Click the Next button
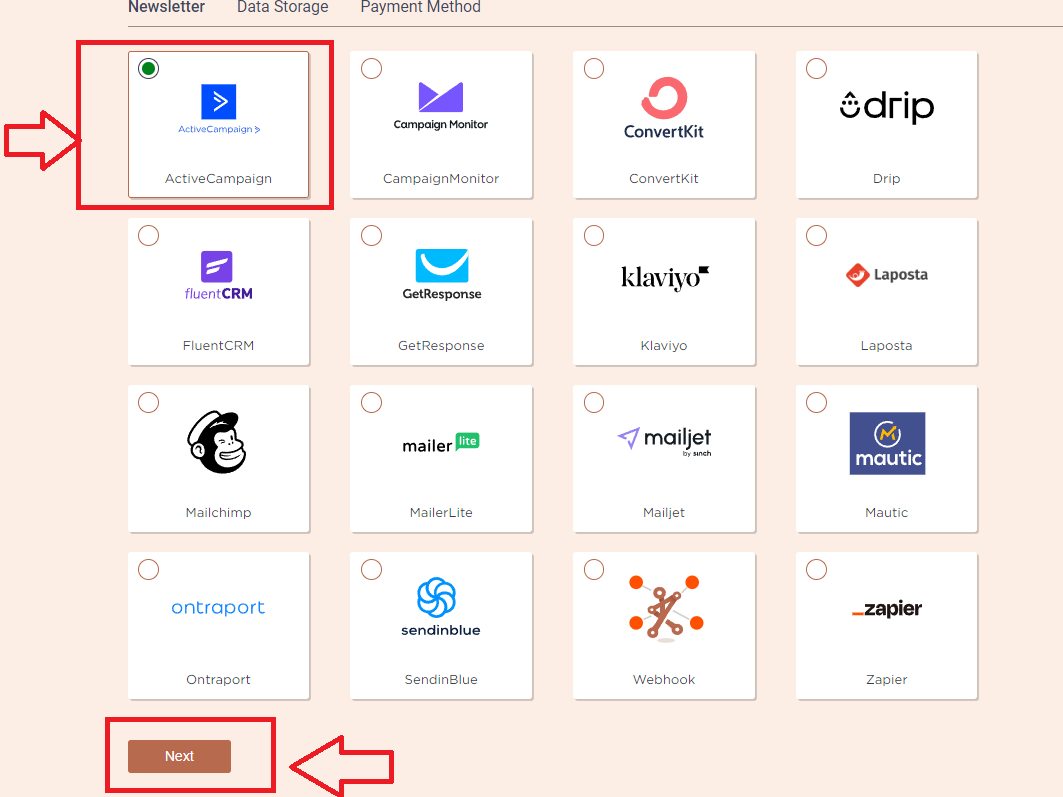Image resolution: width=1063 pixels, height=797 pixels. 180,756
